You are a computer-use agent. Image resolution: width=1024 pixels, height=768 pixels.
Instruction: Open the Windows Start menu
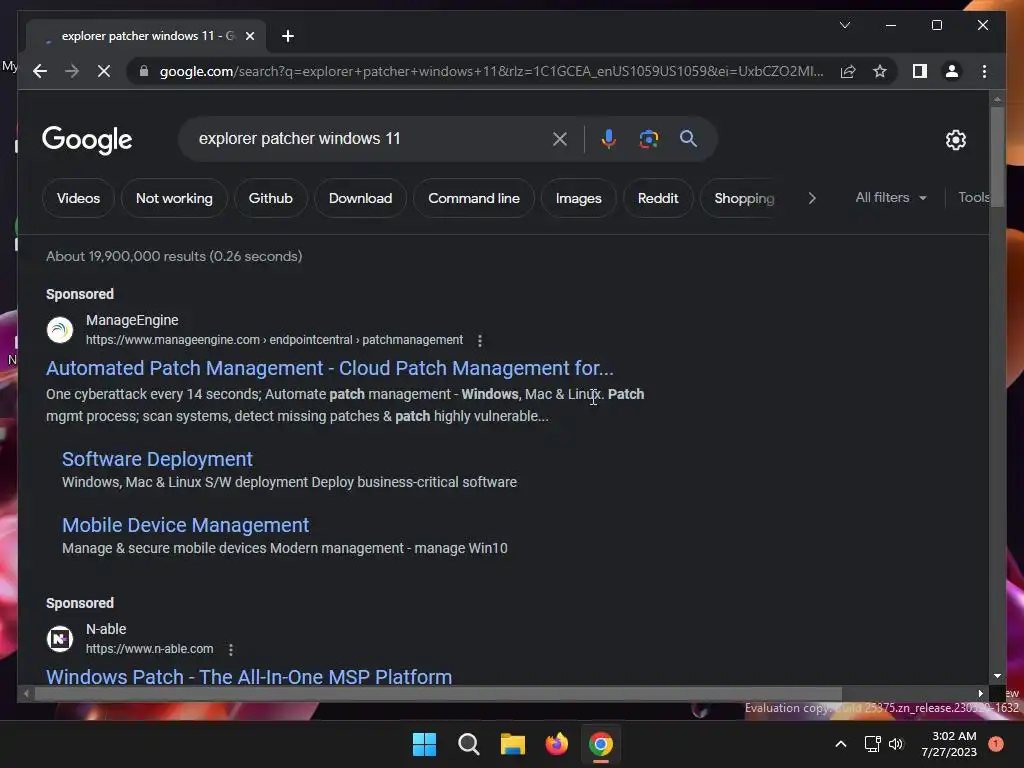click(x=424, y=744)
